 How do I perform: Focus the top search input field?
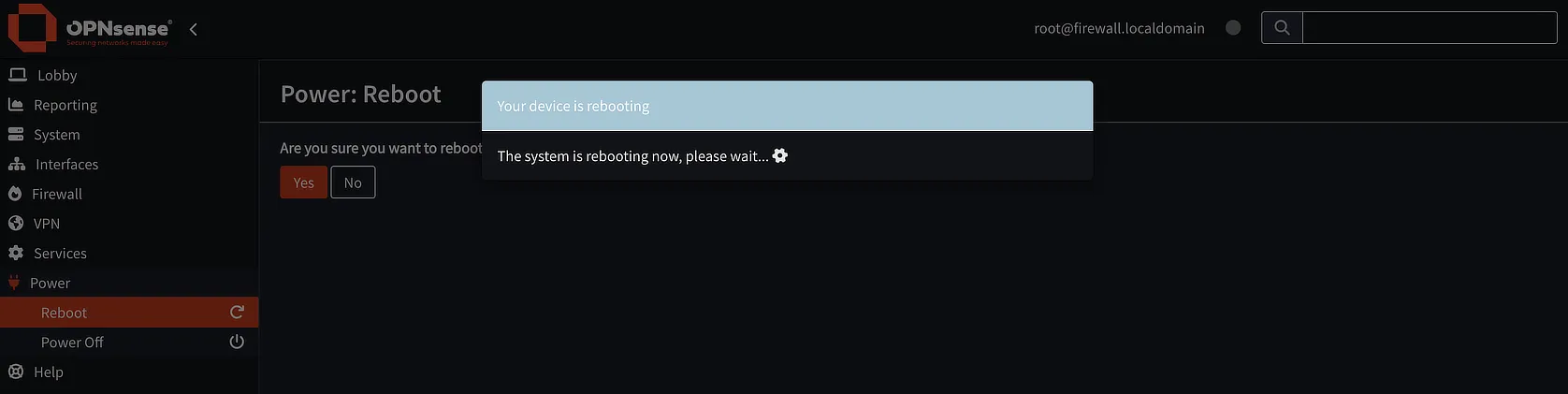pyautogui.click(x=1430, y=28)
